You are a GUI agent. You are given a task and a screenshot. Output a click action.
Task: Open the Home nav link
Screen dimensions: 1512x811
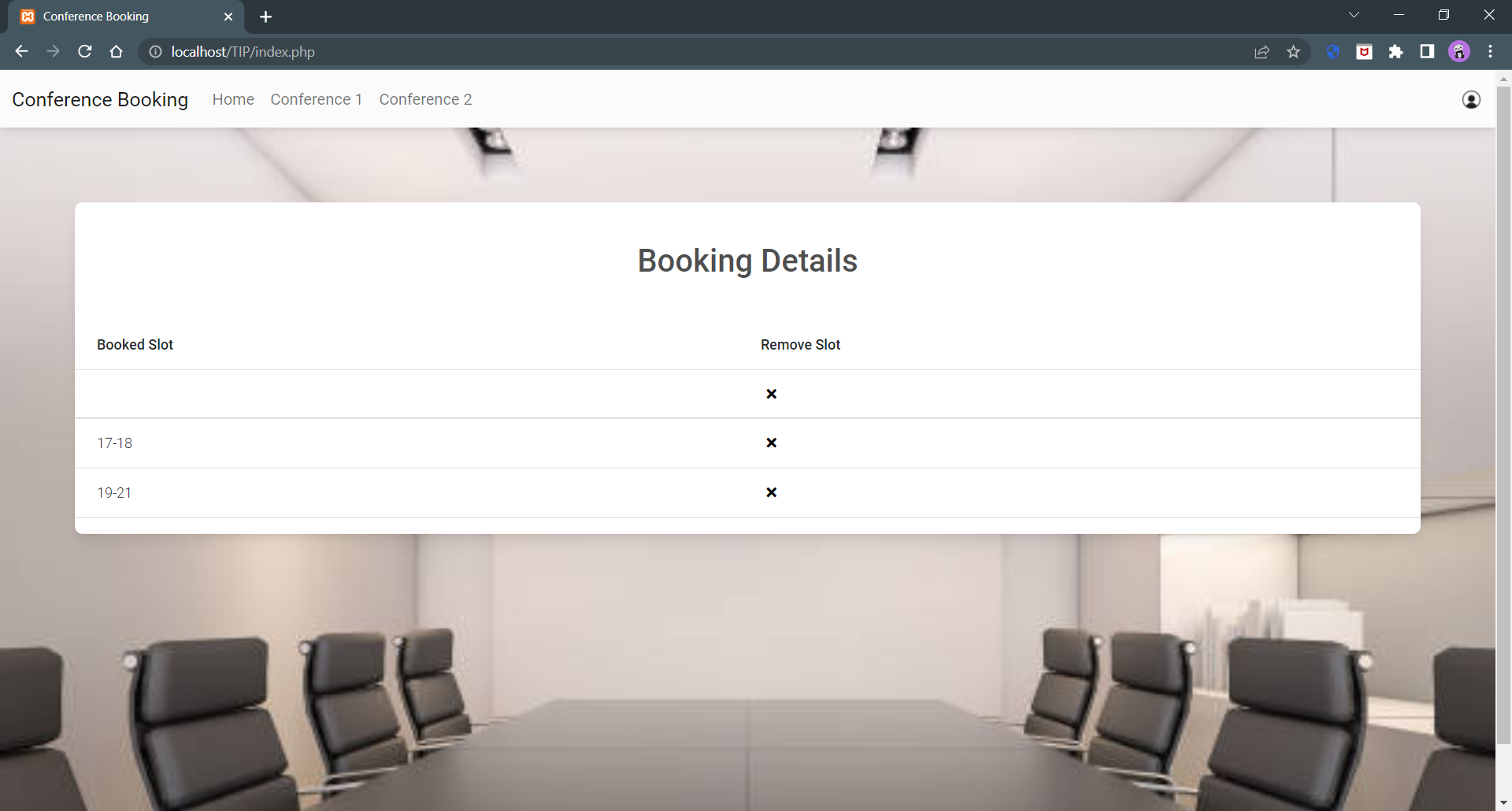(233, 99)
